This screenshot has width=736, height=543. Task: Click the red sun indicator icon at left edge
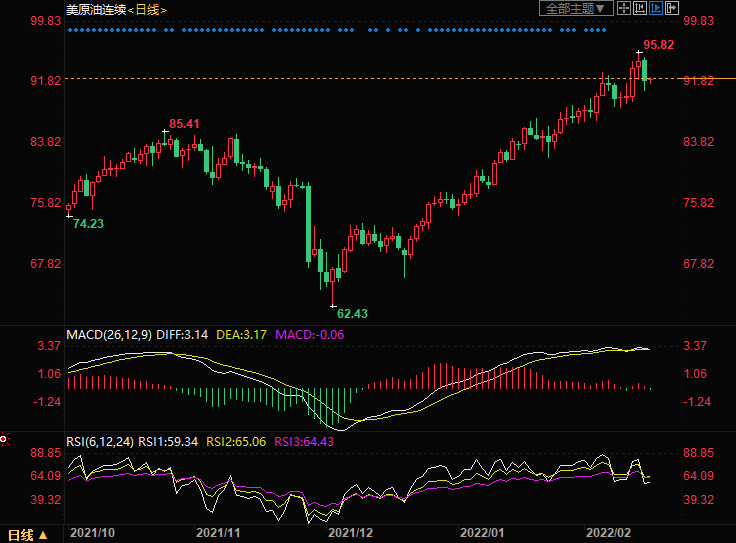[4, 438]
